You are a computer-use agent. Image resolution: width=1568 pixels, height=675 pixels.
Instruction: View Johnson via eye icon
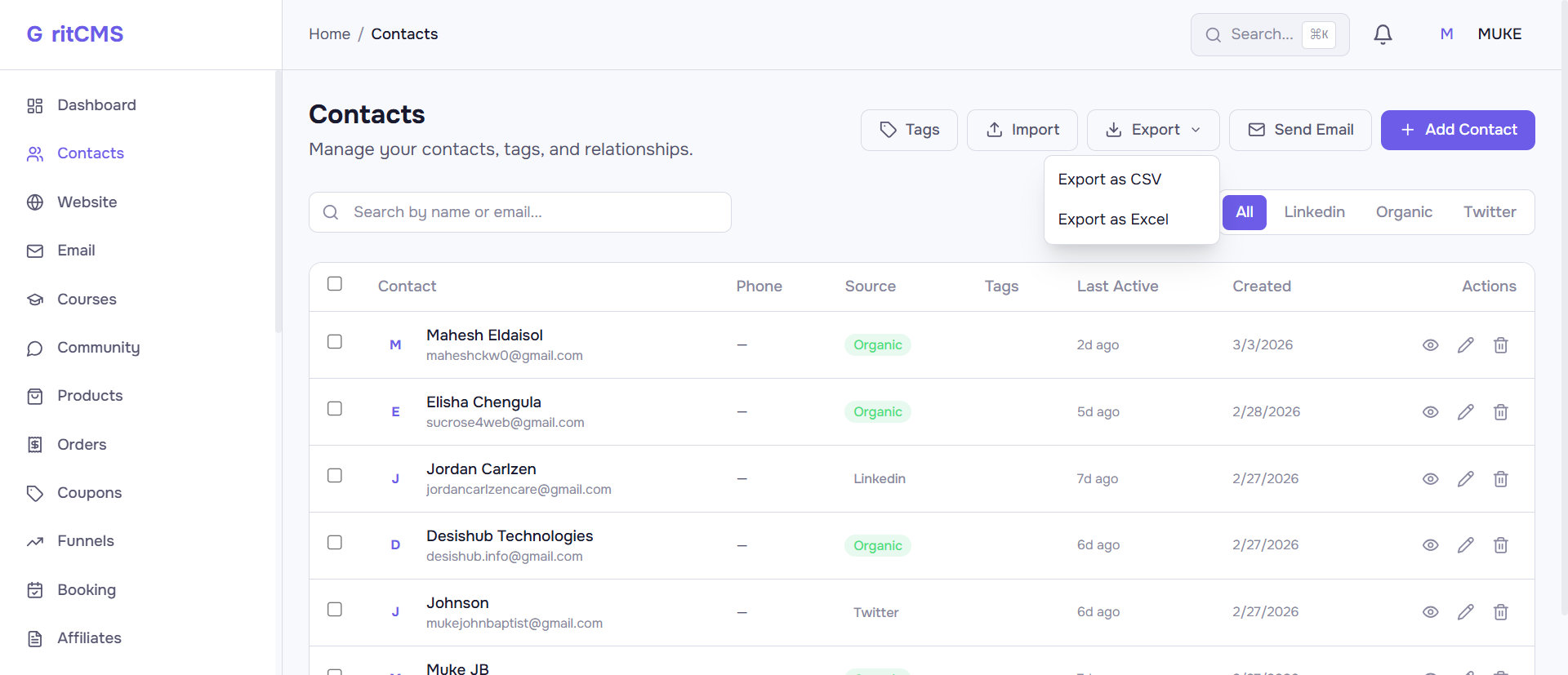1430,612
